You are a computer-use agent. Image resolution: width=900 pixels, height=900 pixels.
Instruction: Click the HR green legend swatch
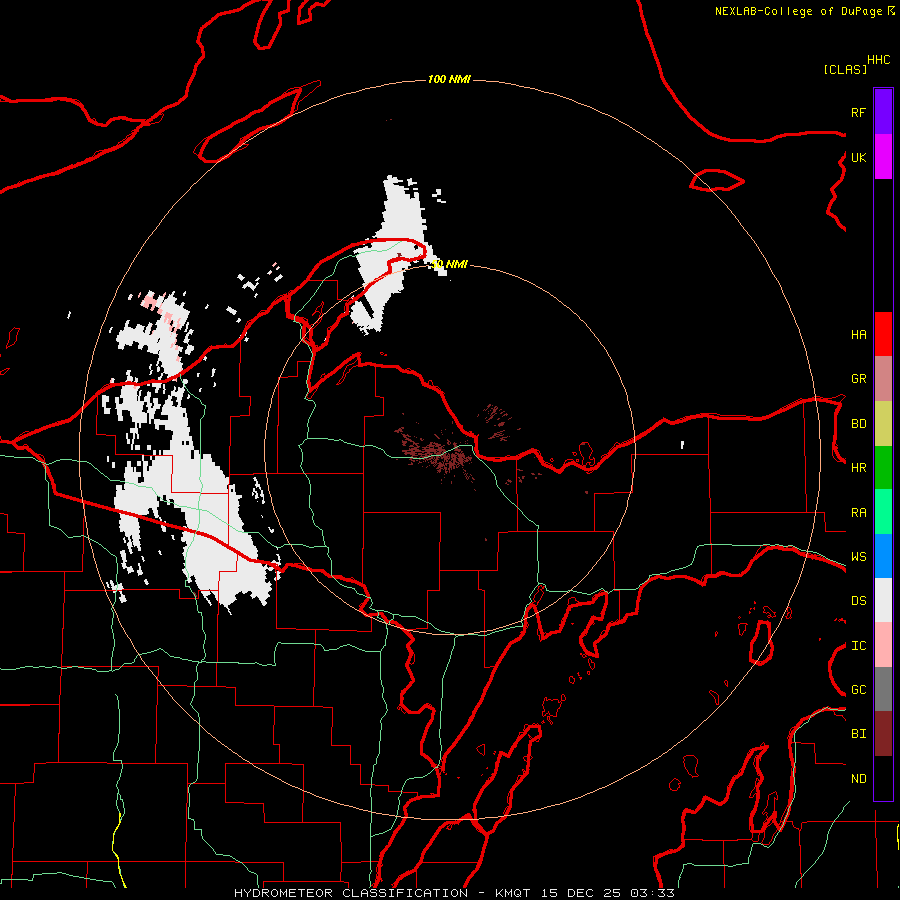(883, 468)
